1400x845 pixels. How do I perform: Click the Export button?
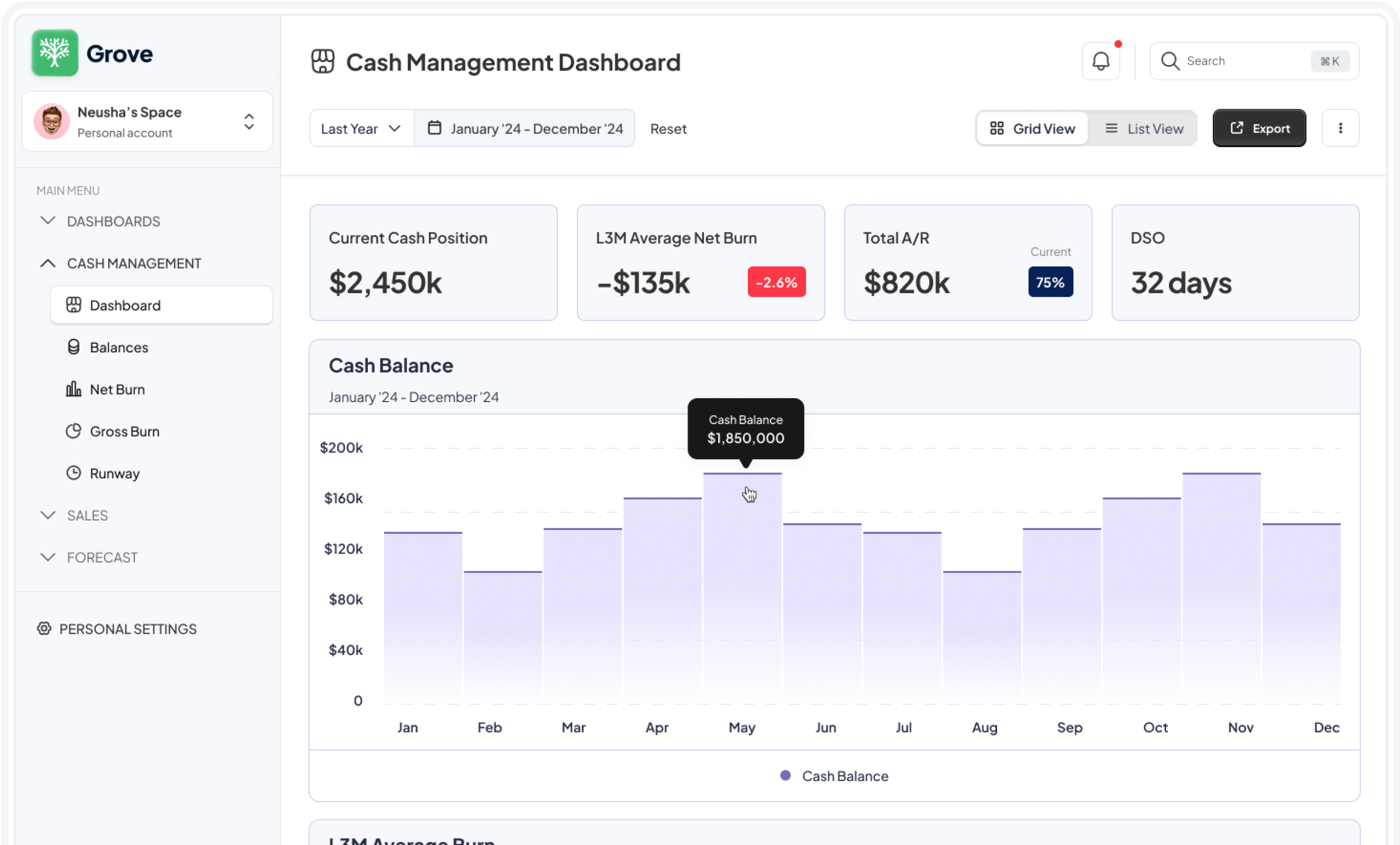point(1258,129)
